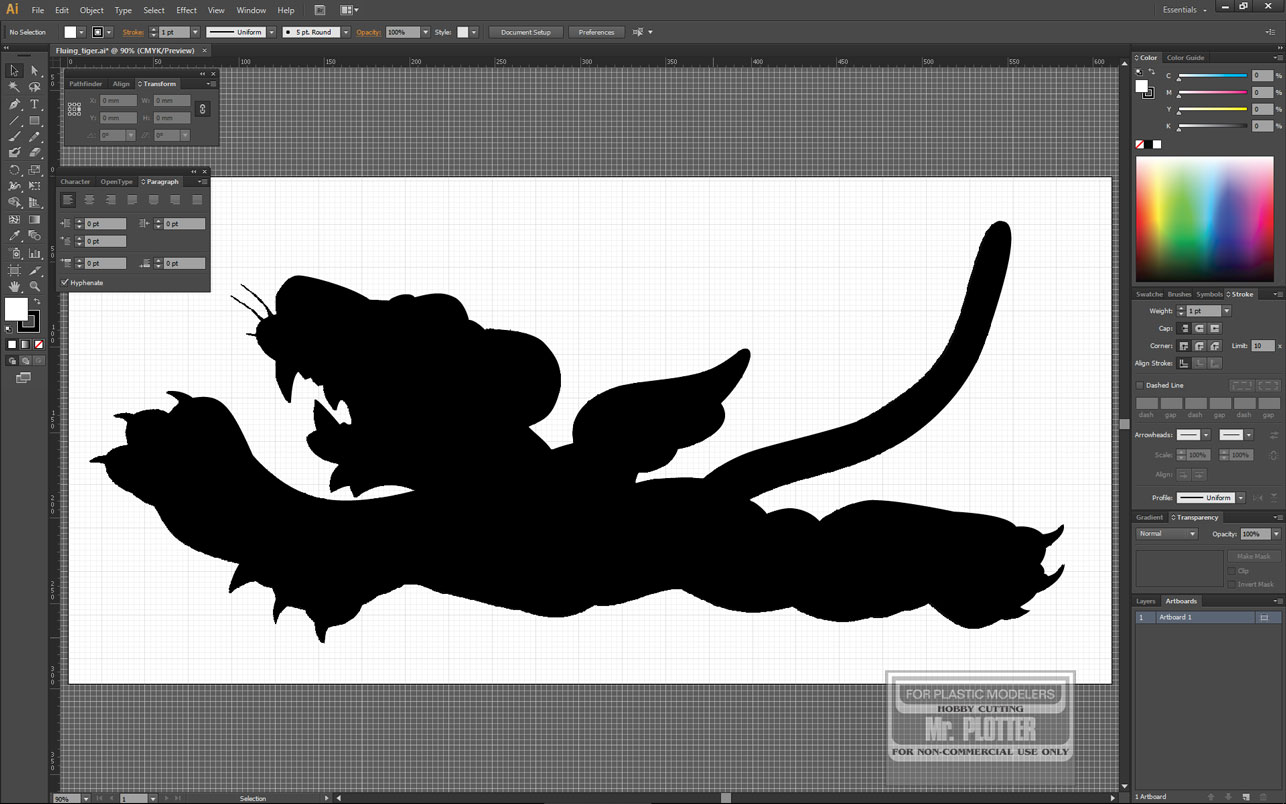Choose the Blob Brush tool
The height and width of the screenshot is (804, 1286).
(14, 153)
